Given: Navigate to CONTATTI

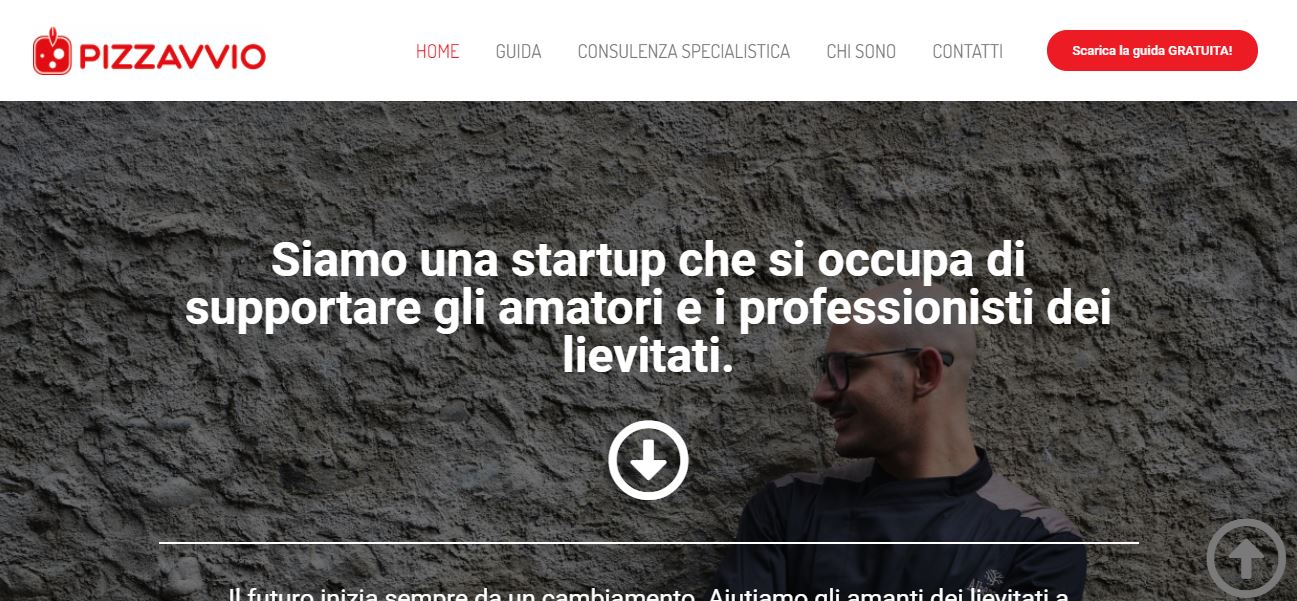Looking at the screenshot, I should 967,51.
